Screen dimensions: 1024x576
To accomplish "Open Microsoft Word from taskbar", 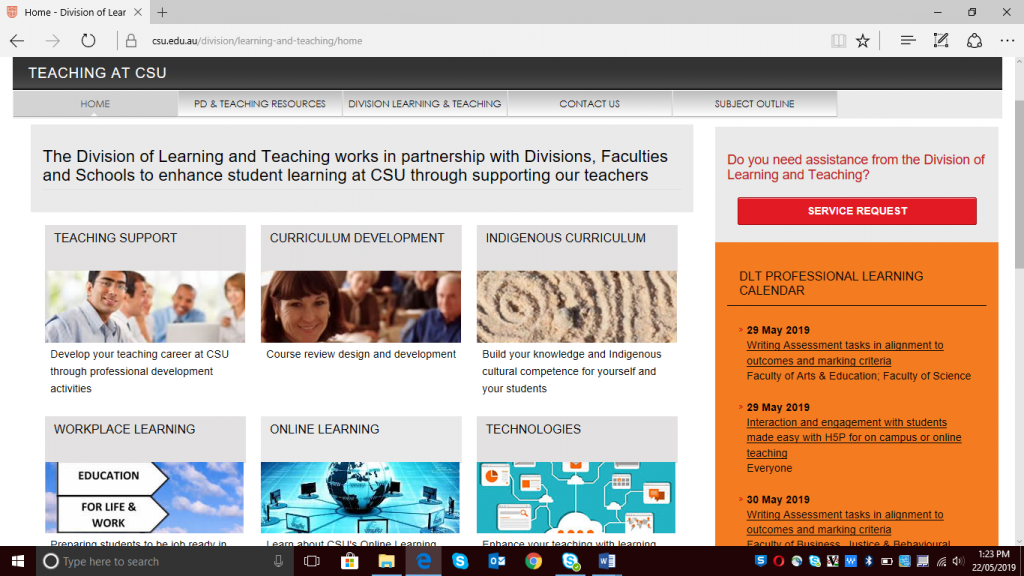I will pos(607,561).
